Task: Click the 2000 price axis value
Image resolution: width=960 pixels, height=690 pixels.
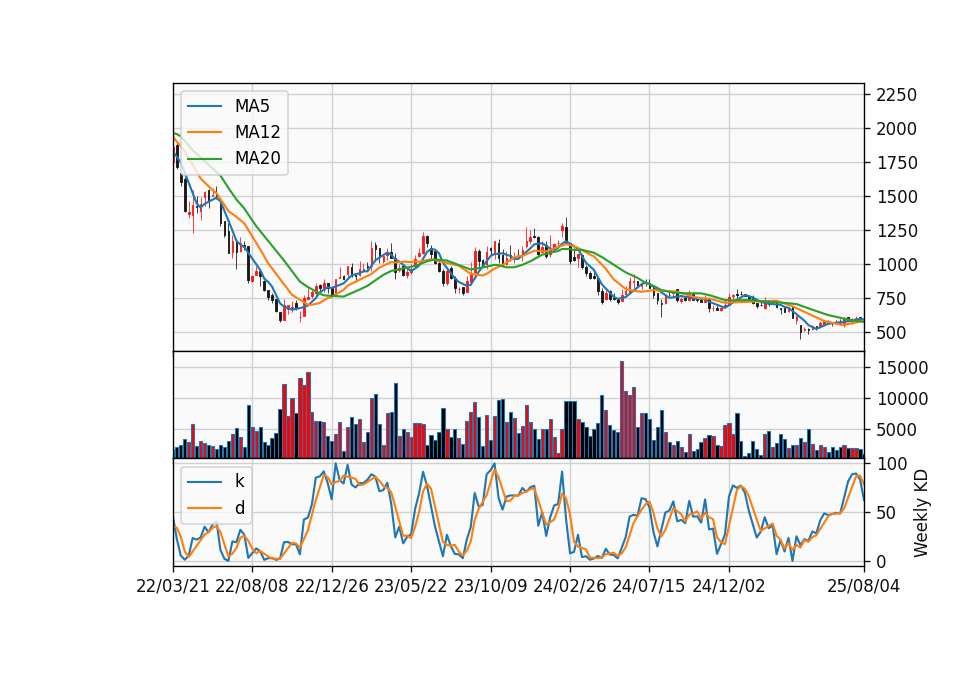Action: pos(896,129)
